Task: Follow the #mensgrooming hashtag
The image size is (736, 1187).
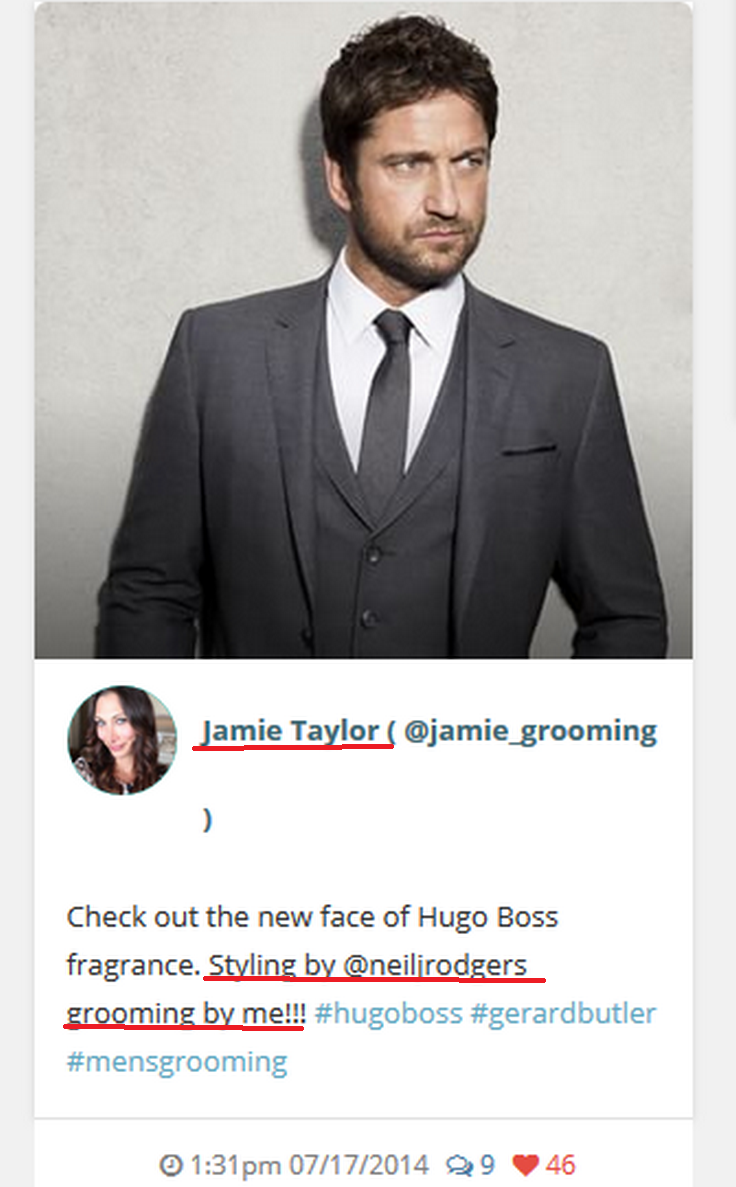Action: tap(177, 1061)
